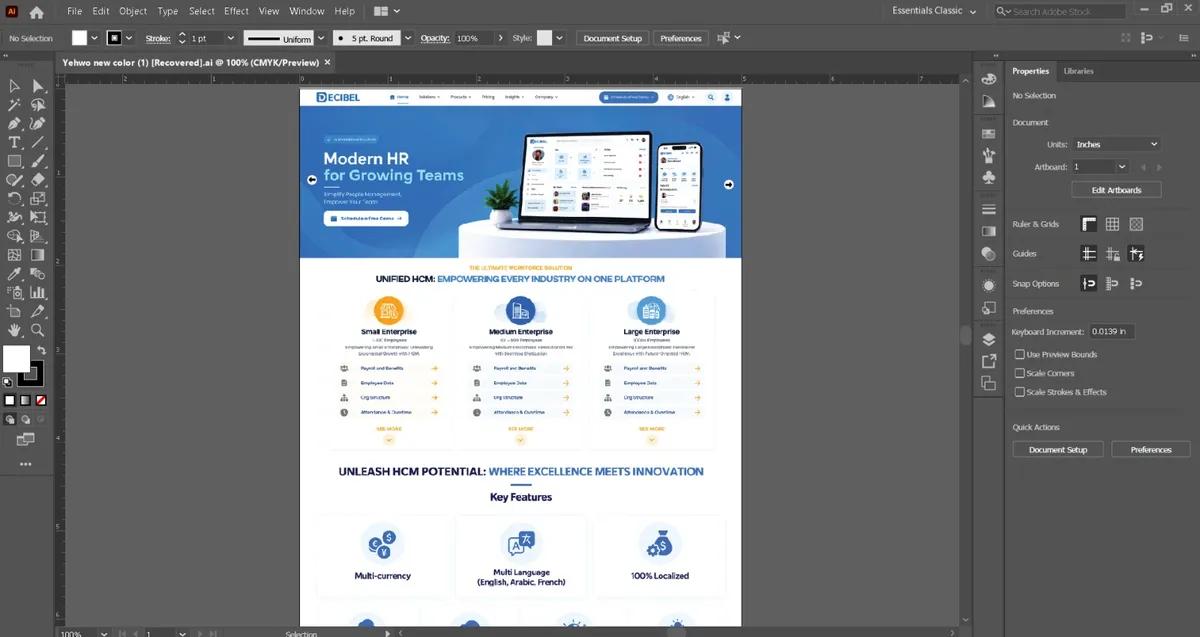
Task: Switch to the Properties tab
Action: [1030, 71]
